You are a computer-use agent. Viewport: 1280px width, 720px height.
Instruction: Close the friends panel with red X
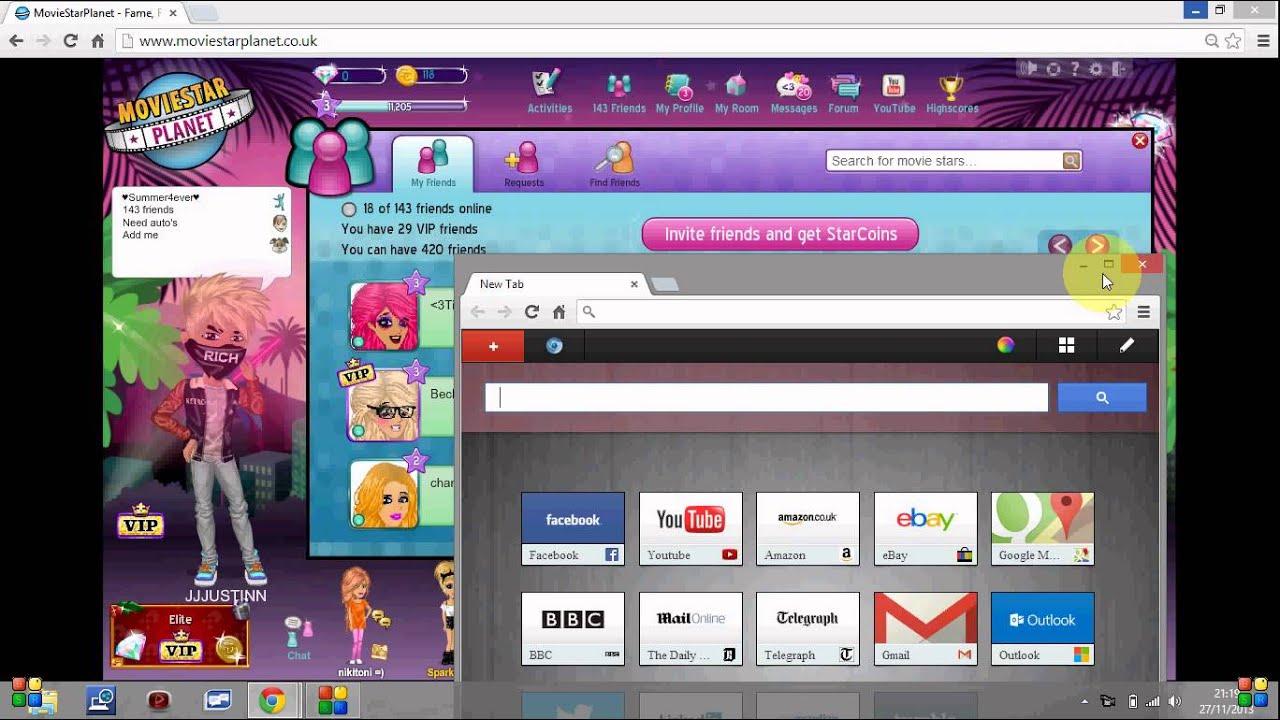tap(1139, 141)
